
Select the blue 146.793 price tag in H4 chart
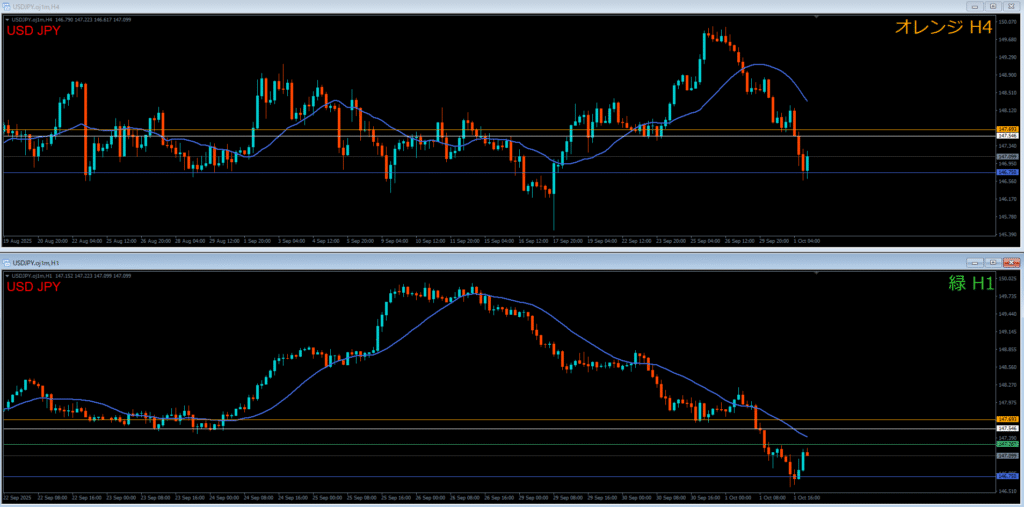point(1008,172)
